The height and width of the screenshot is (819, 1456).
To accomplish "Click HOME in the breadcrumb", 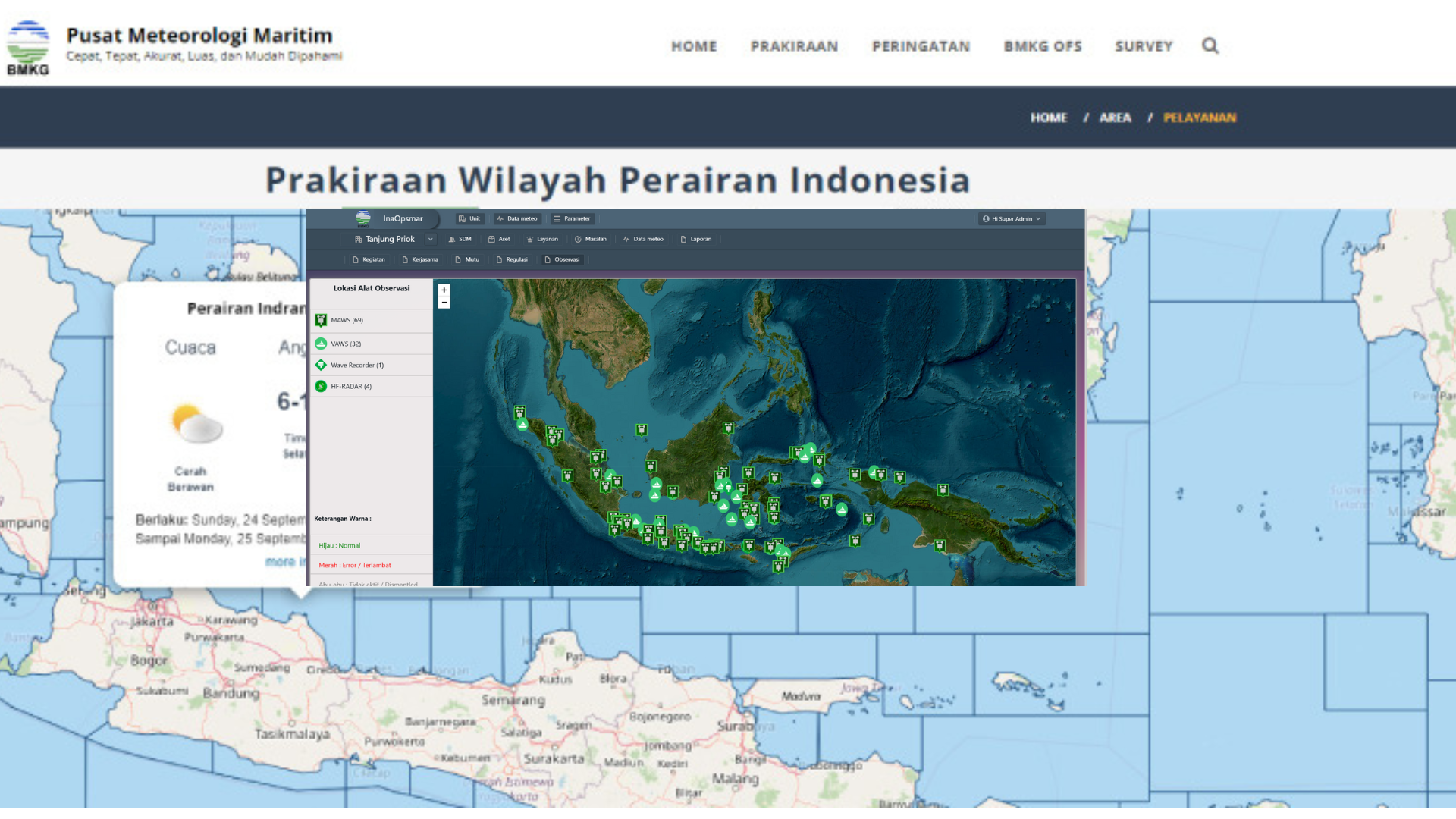I will [1049, 118].
